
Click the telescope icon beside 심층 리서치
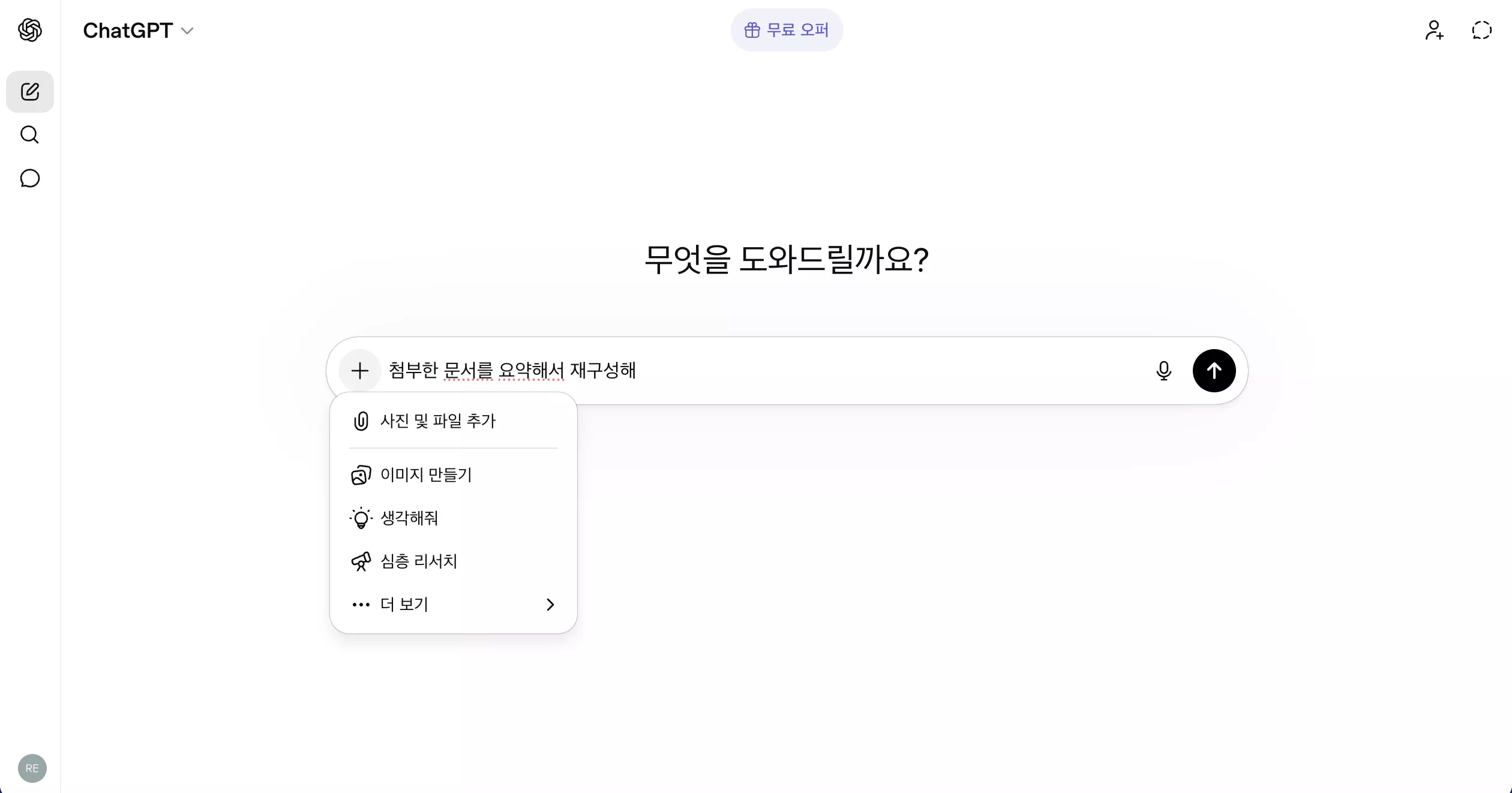[x=361, y=561]
